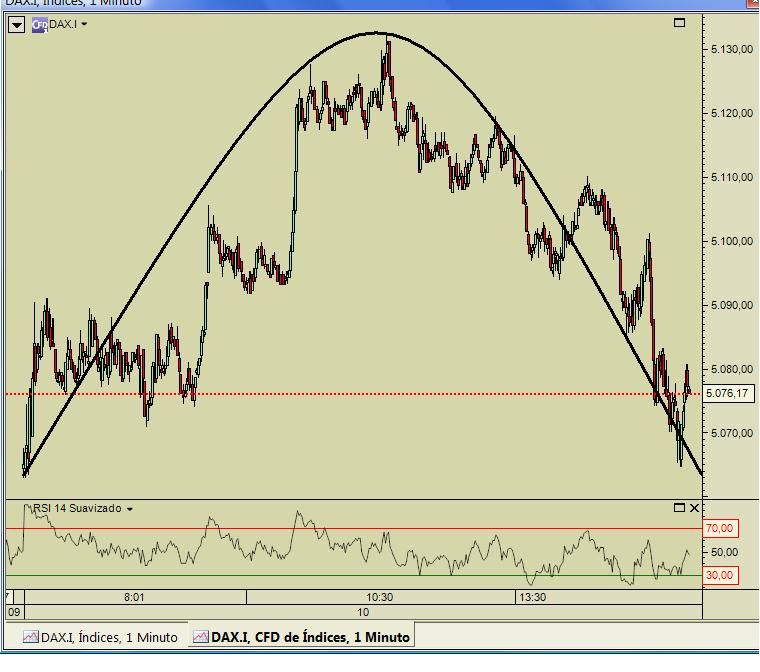Image resolution: width=760 pixels, height=672 pixels.
Task: Click the 5.110,00 price axis label
Action: coord(732,177)
